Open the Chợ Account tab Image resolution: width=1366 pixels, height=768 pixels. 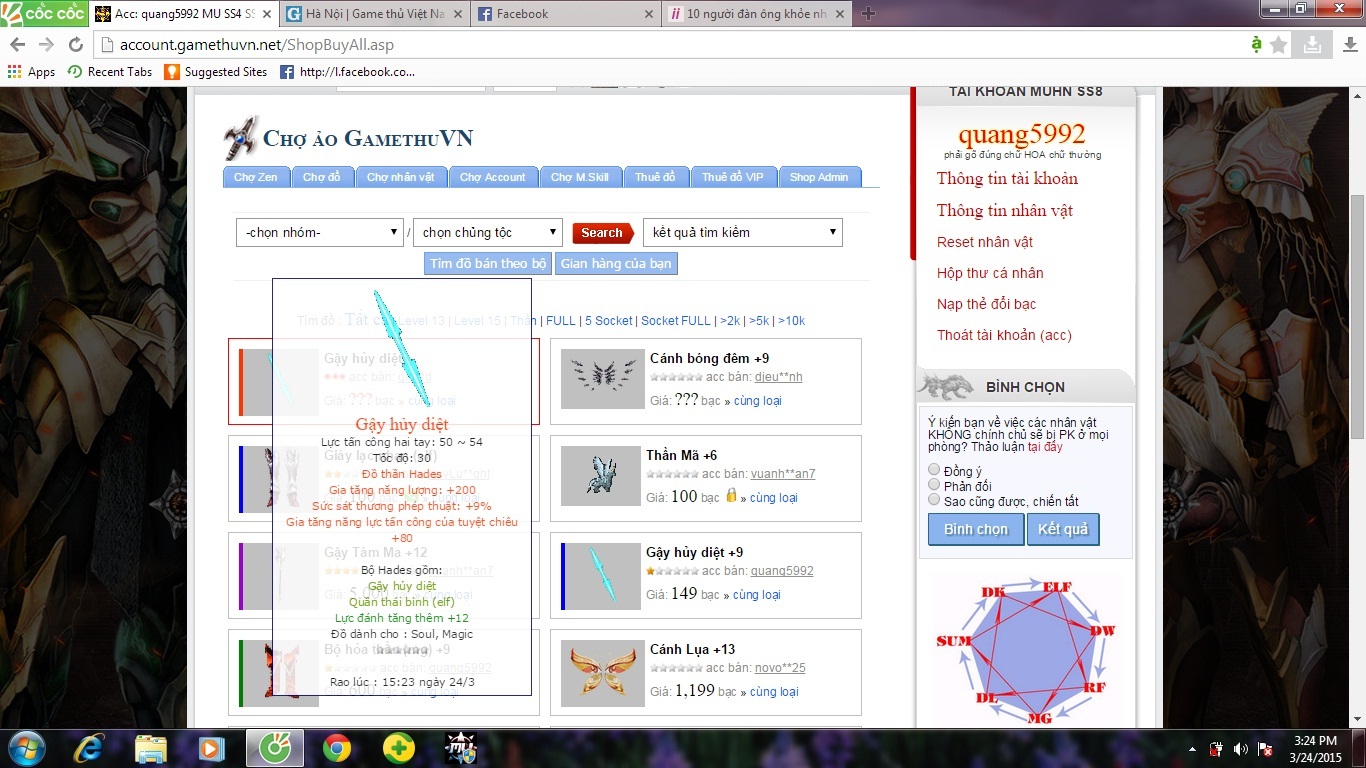(493, 177)
